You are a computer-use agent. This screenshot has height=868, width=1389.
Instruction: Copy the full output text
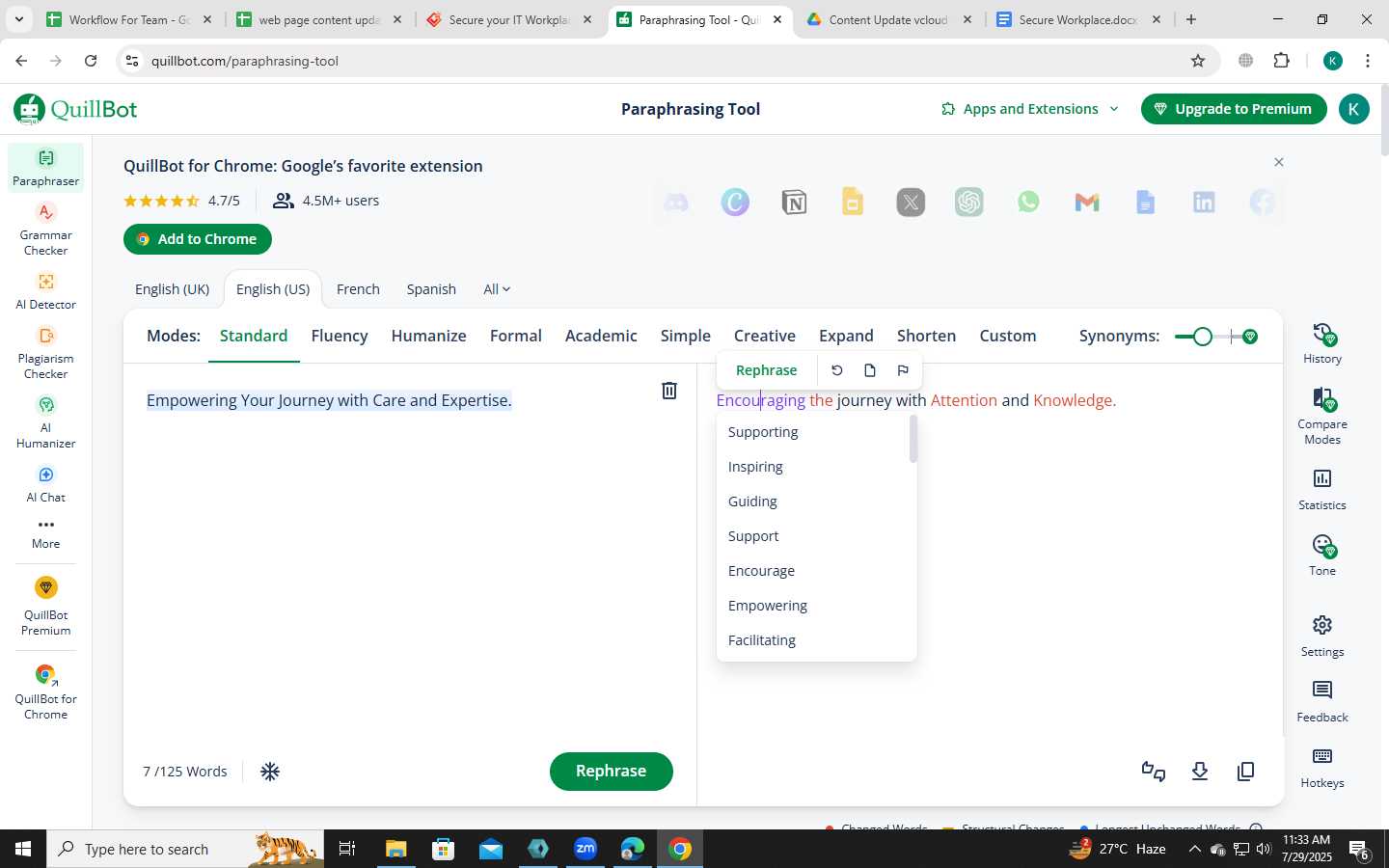tap(1246, 772)
